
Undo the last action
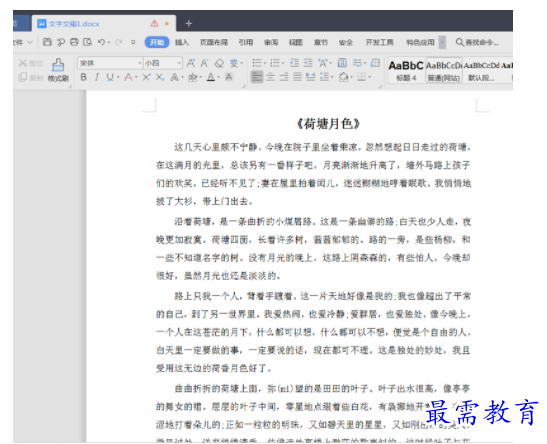101,42
